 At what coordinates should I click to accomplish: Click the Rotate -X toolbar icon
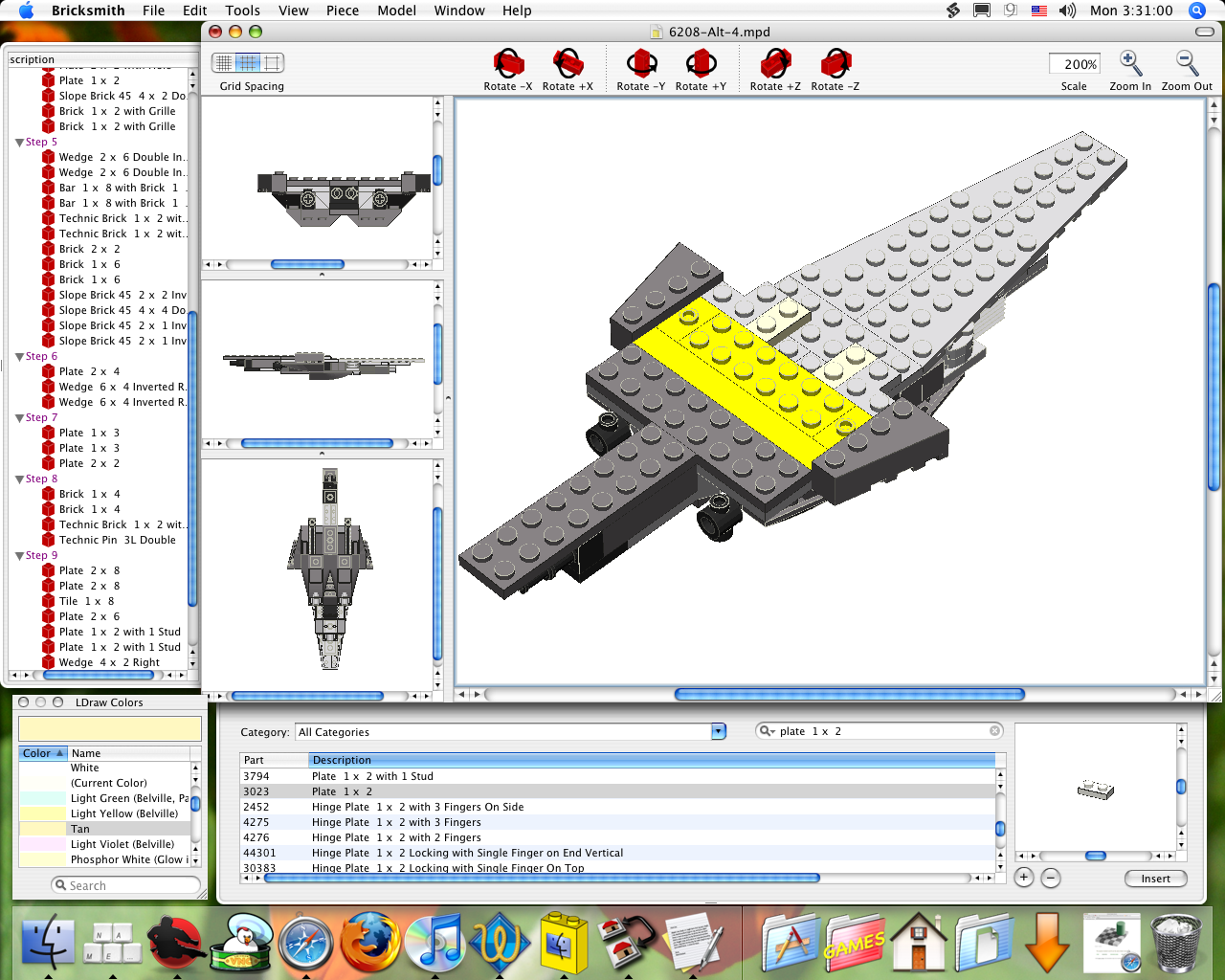(x=507, y=63)
